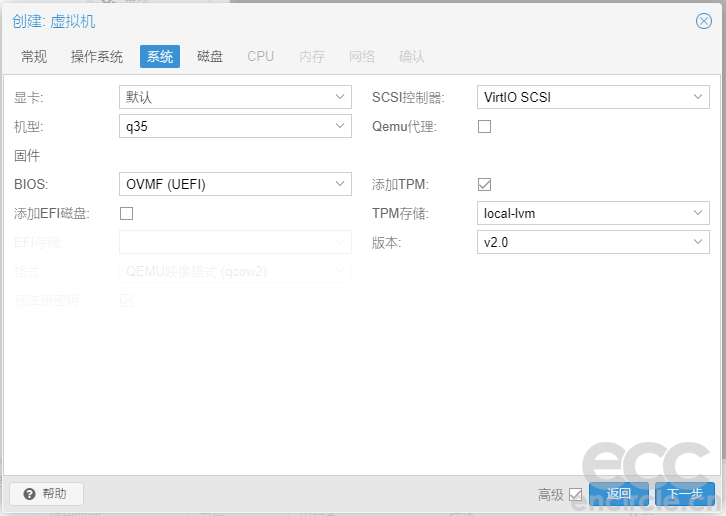This screenshot has height=516, width=726.
Task: Click the BIOS label text
Action: pyautogui.click(x=31, y=184)
